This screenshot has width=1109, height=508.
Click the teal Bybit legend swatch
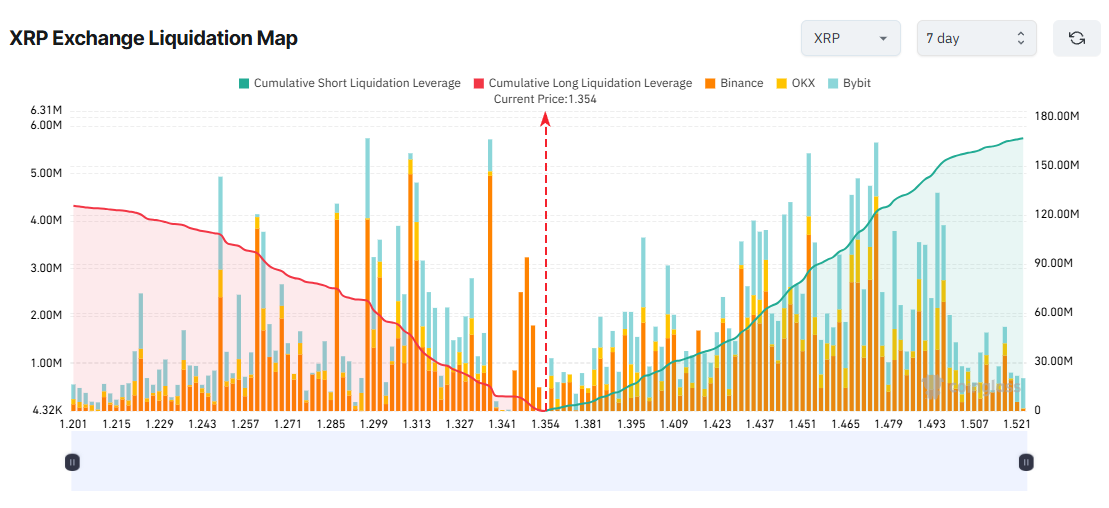point(833,83)
